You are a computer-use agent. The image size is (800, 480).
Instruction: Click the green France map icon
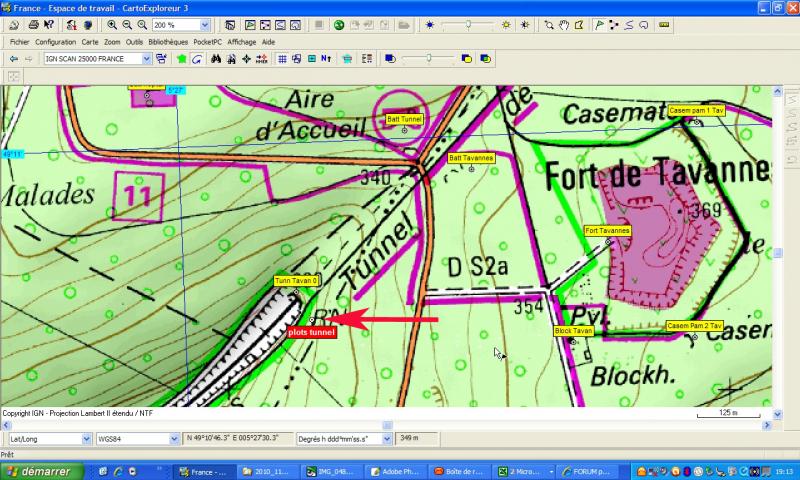[x=182, y=59]
